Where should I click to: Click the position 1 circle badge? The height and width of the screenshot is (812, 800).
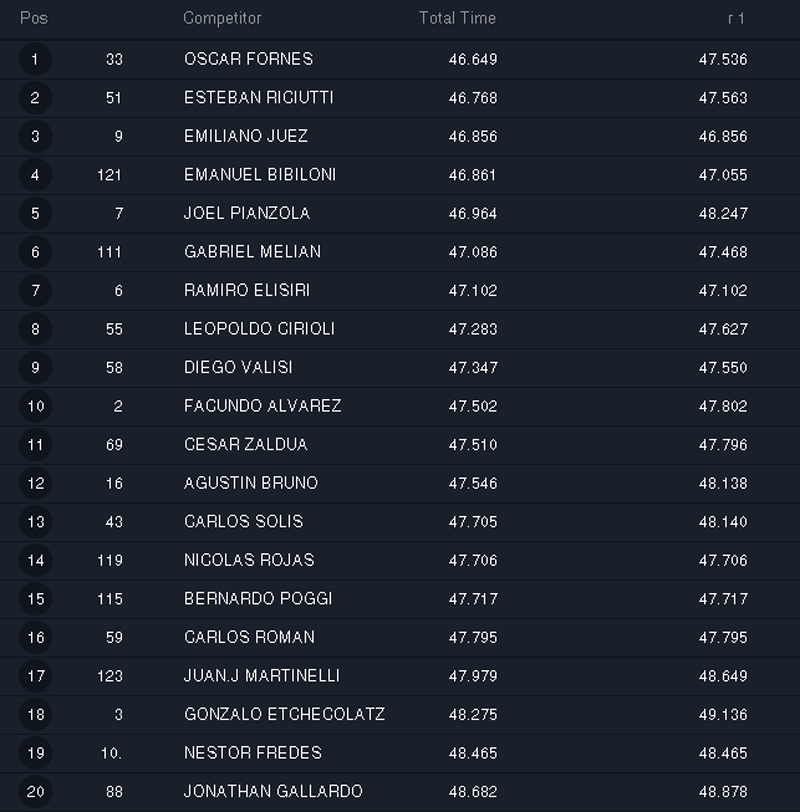click(35, 60)
